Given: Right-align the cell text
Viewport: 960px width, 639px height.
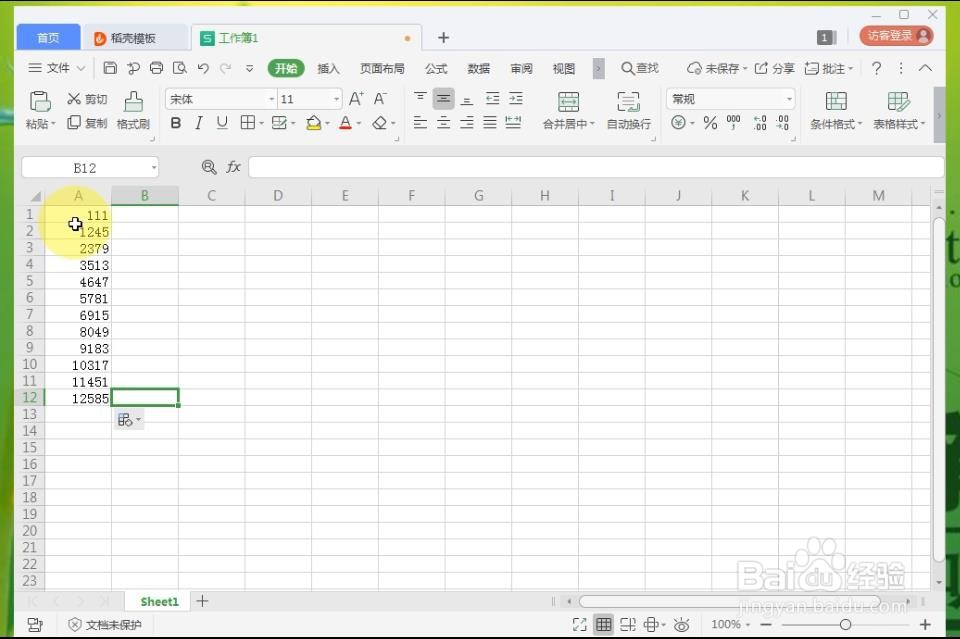Looking at the screenshot, I should (467, 123).
